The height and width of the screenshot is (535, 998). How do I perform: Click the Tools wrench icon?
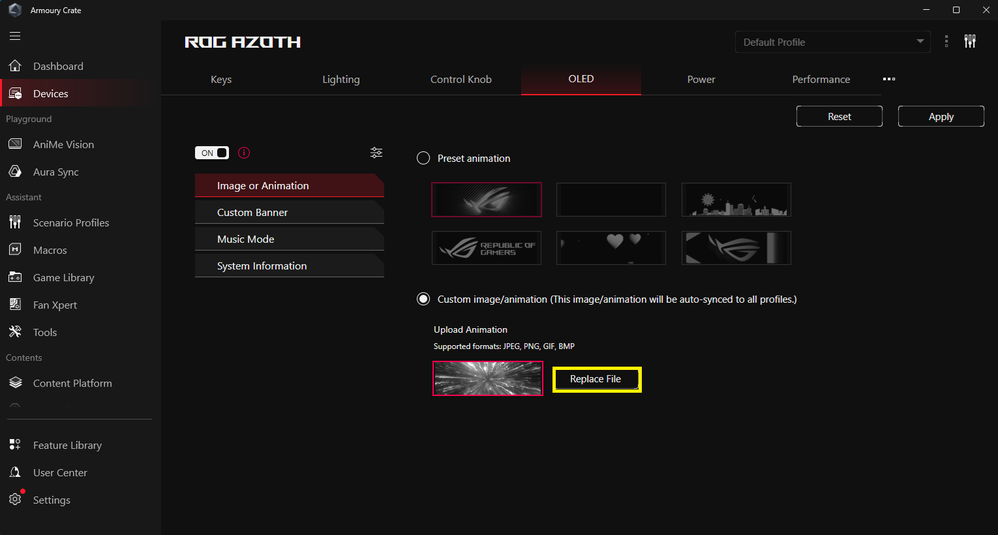tap(15, 331)
